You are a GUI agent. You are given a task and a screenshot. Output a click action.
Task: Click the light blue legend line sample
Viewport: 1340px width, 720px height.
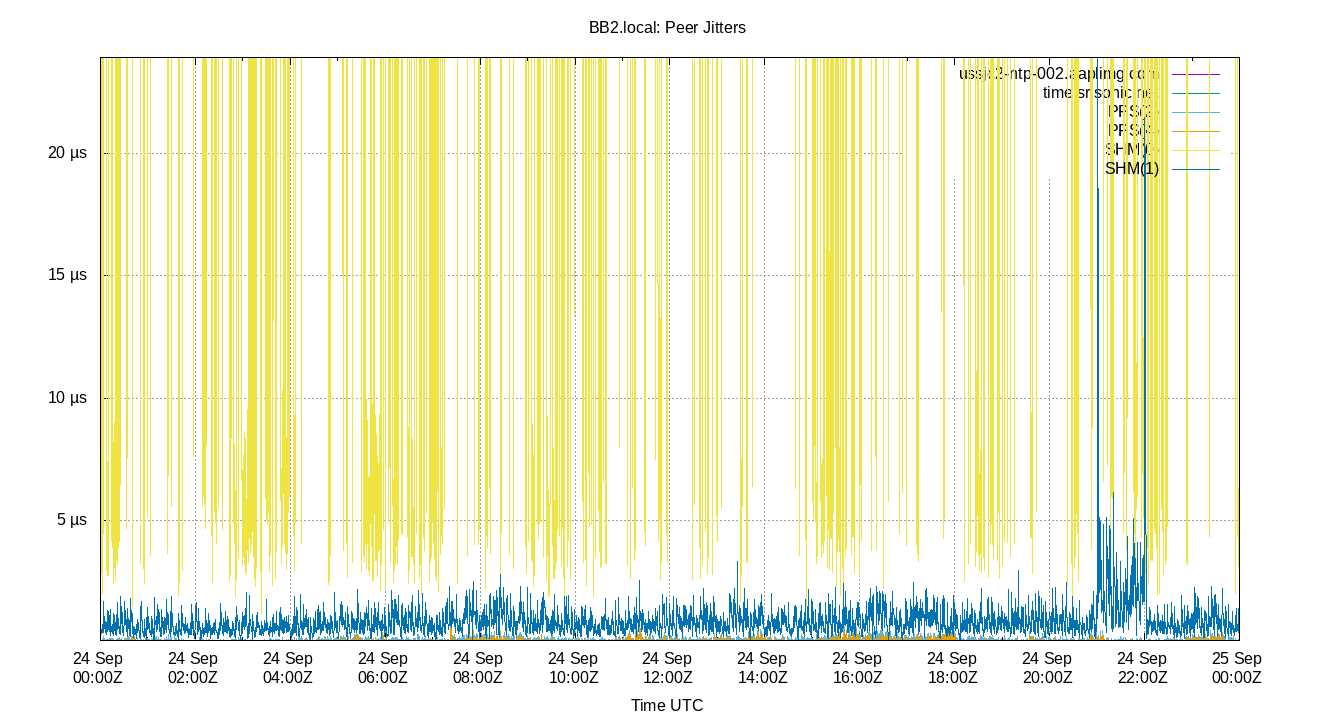click(x=1195, y=112)
